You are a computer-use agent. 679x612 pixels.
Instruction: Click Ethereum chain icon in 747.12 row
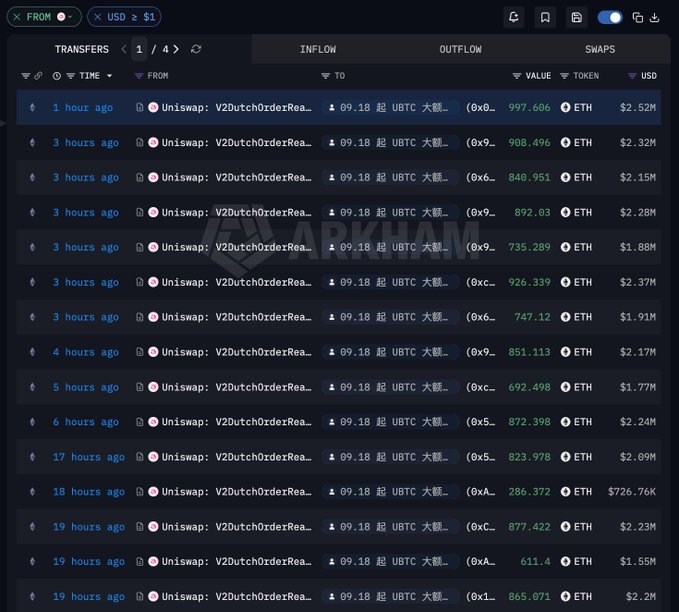32,317
